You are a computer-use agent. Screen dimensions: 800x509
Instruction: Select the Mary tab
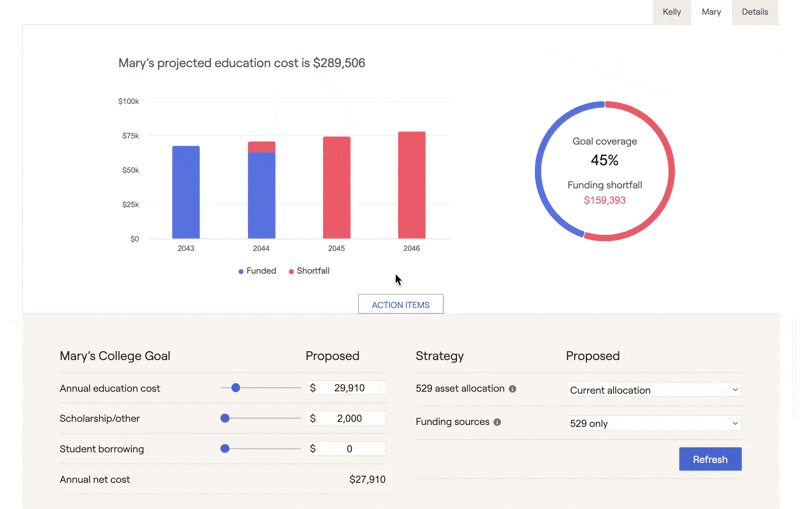click(711, 12)
